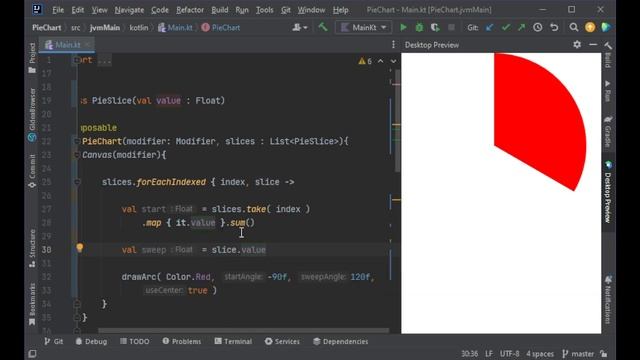Click Show History clock icon
Image resolution: width=640 pixels, height=360 pixels.
(x=538, y=27)
